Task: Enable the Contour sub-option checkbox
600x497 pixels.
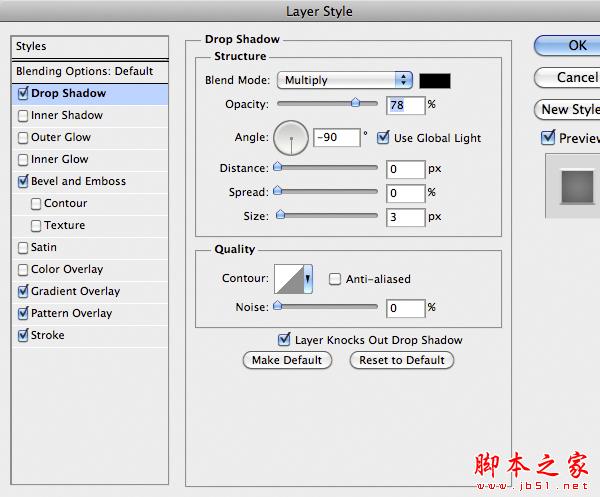Action: (x=36, y=204)
